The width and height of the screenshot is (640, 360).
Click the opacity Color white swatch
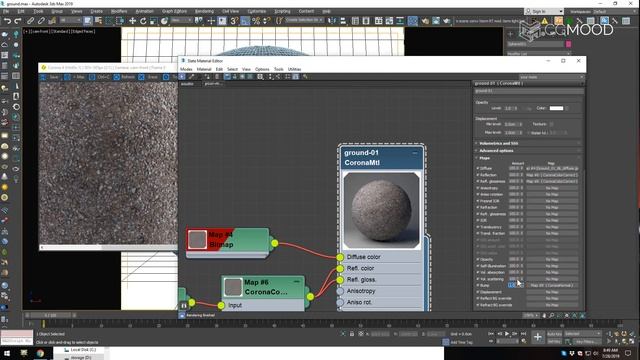click(556, 108)
